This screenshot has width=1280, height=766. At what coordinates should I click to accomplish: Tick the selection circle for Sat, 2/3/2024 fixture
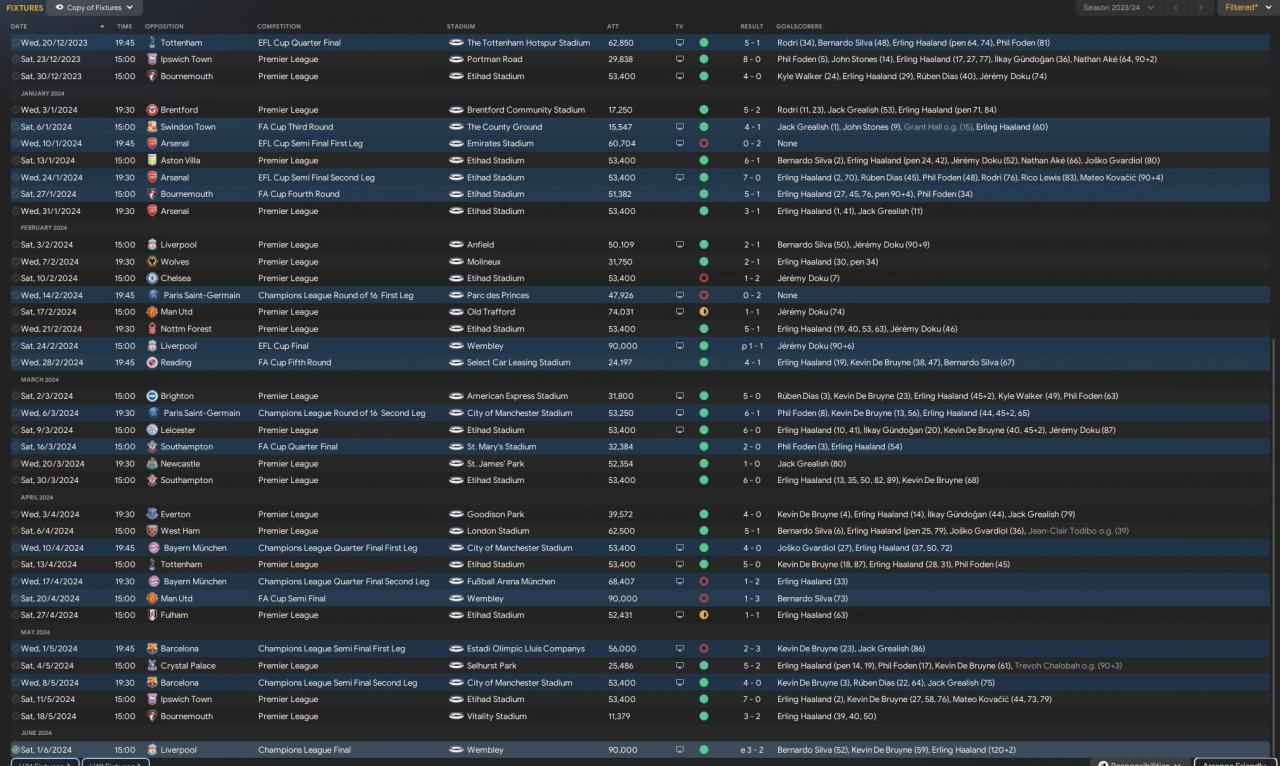(15, 396)
